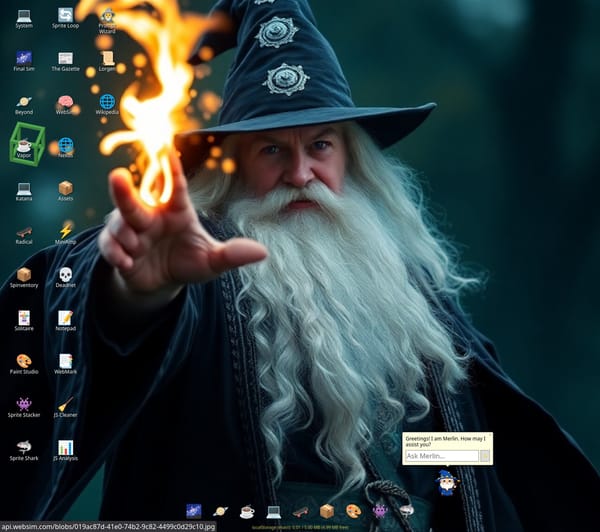Open the Assets box desktop icon
600x532 pixels.
(65, 192)
